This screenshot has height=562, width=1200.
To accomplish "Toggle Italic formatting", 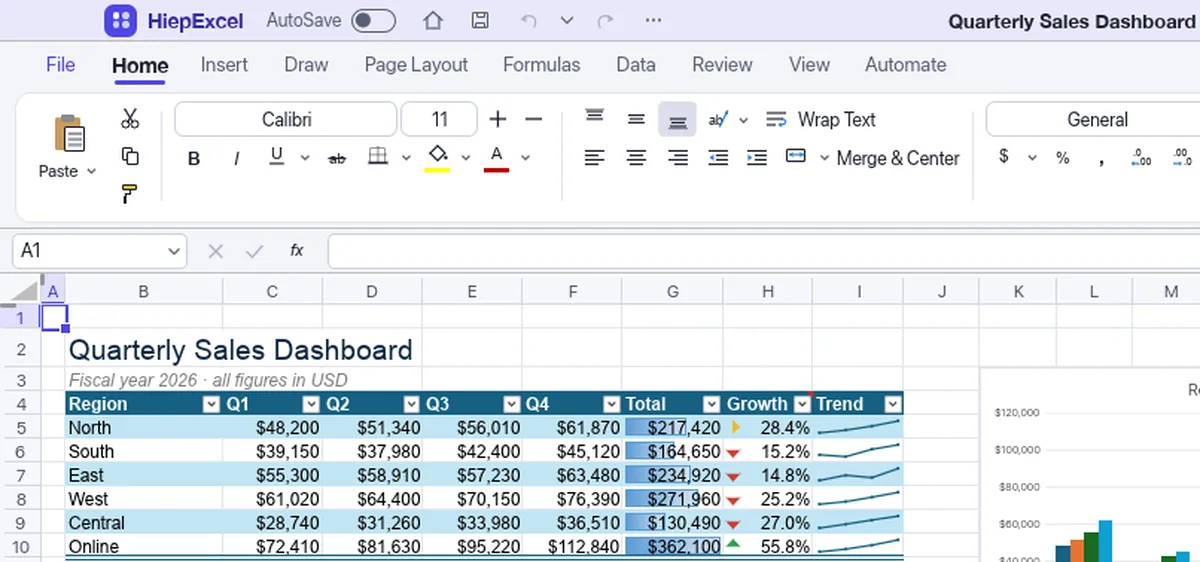I will (x=237, y=158).
